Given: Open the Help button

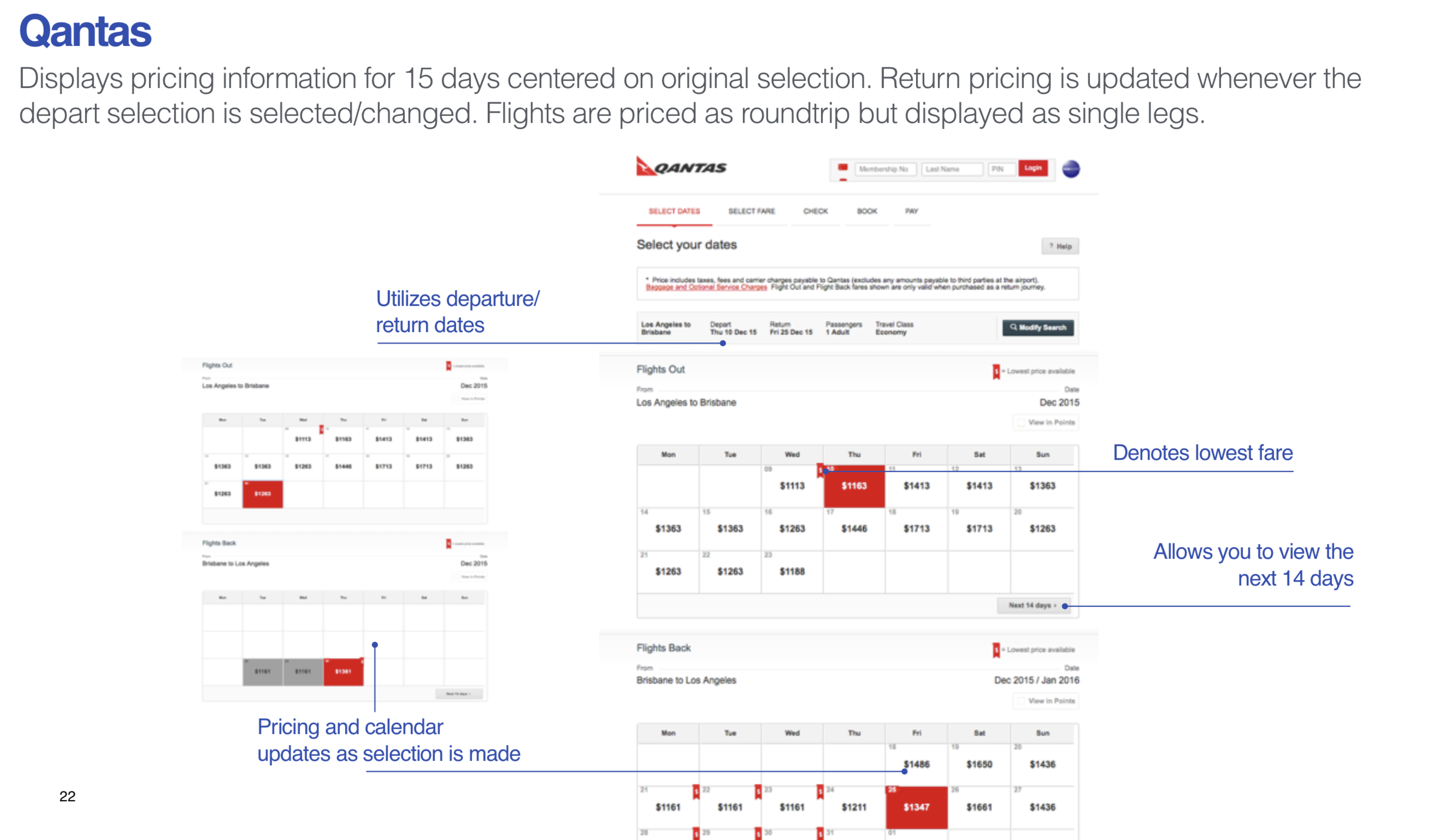Looking at the screenshot, I should [1060, 246].
